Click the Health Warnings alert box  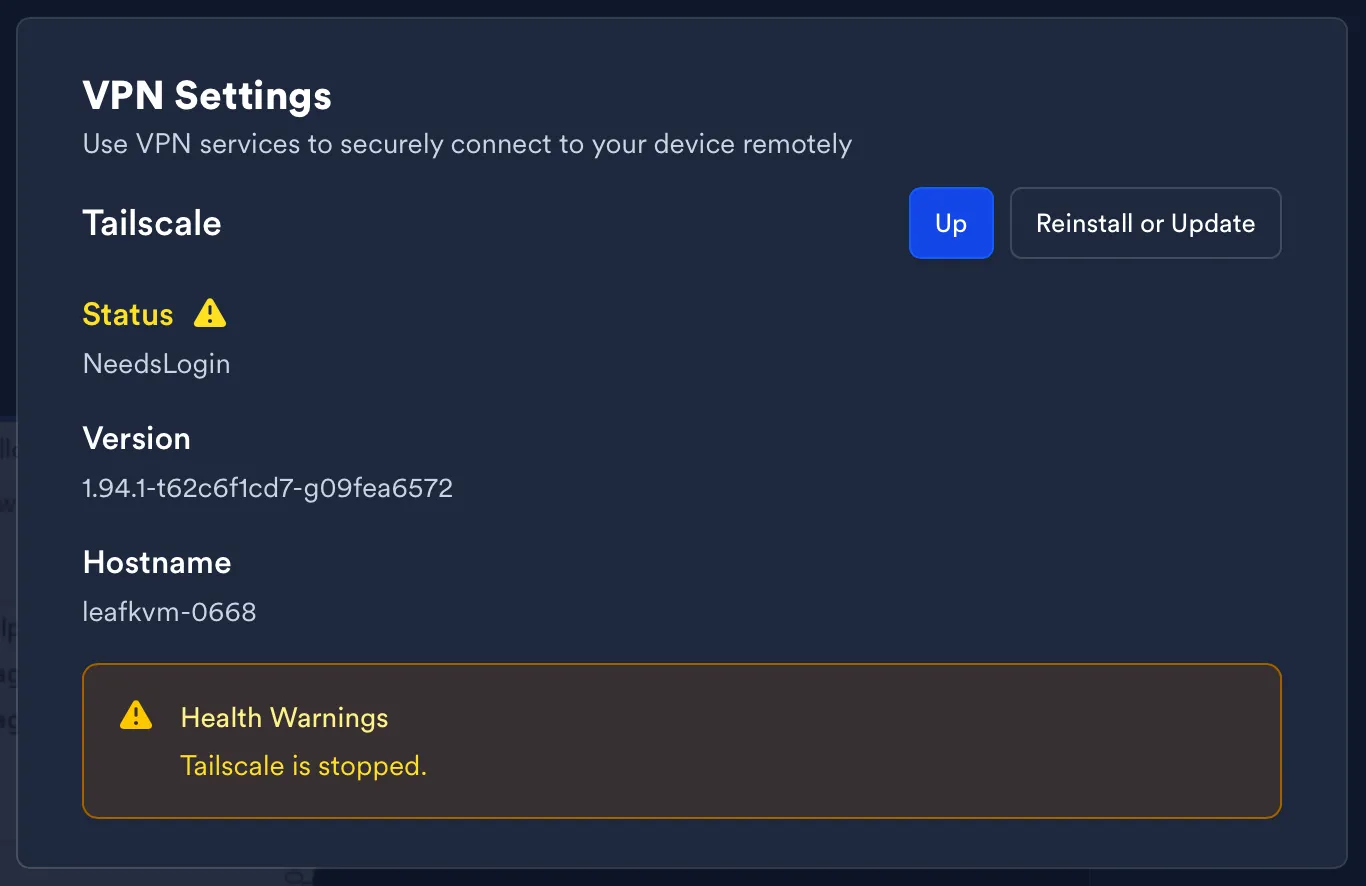click(x=800, y=740)
